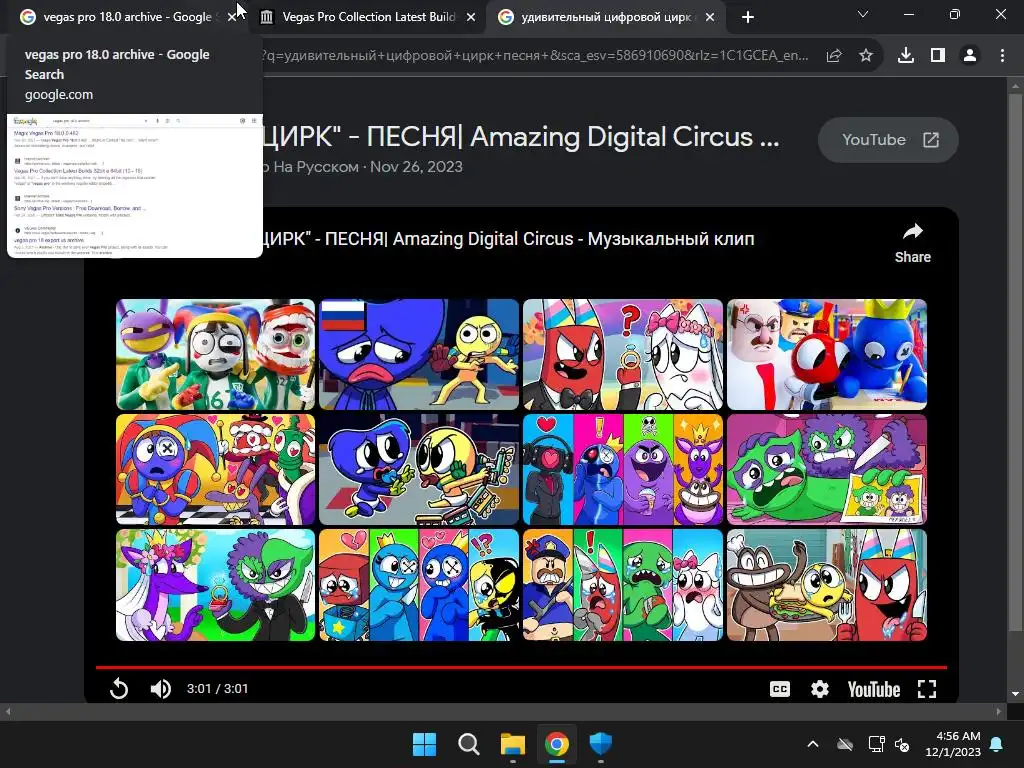Show hidden system tray icons
Screen dimensions: 1024x768
click(x=812, y=744)
